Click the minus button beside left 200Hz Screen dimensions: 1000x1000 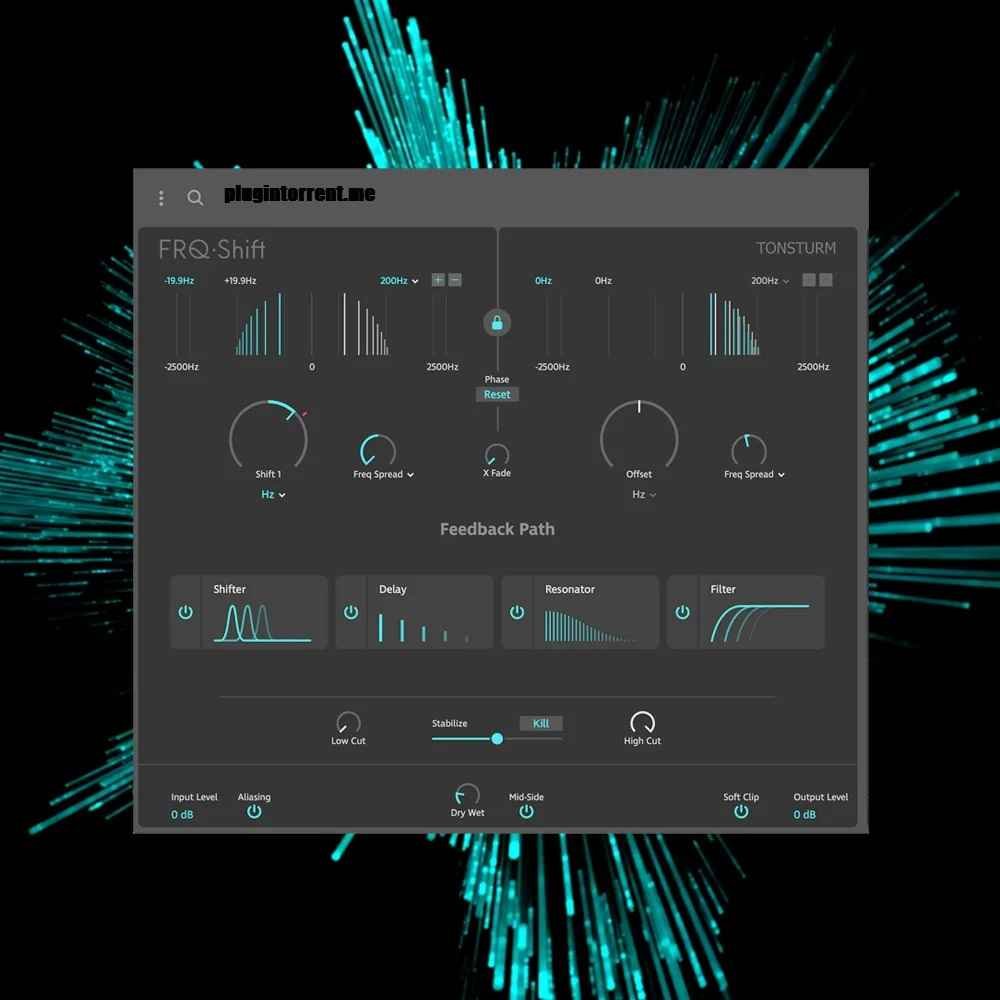click(x=455, y=280)
